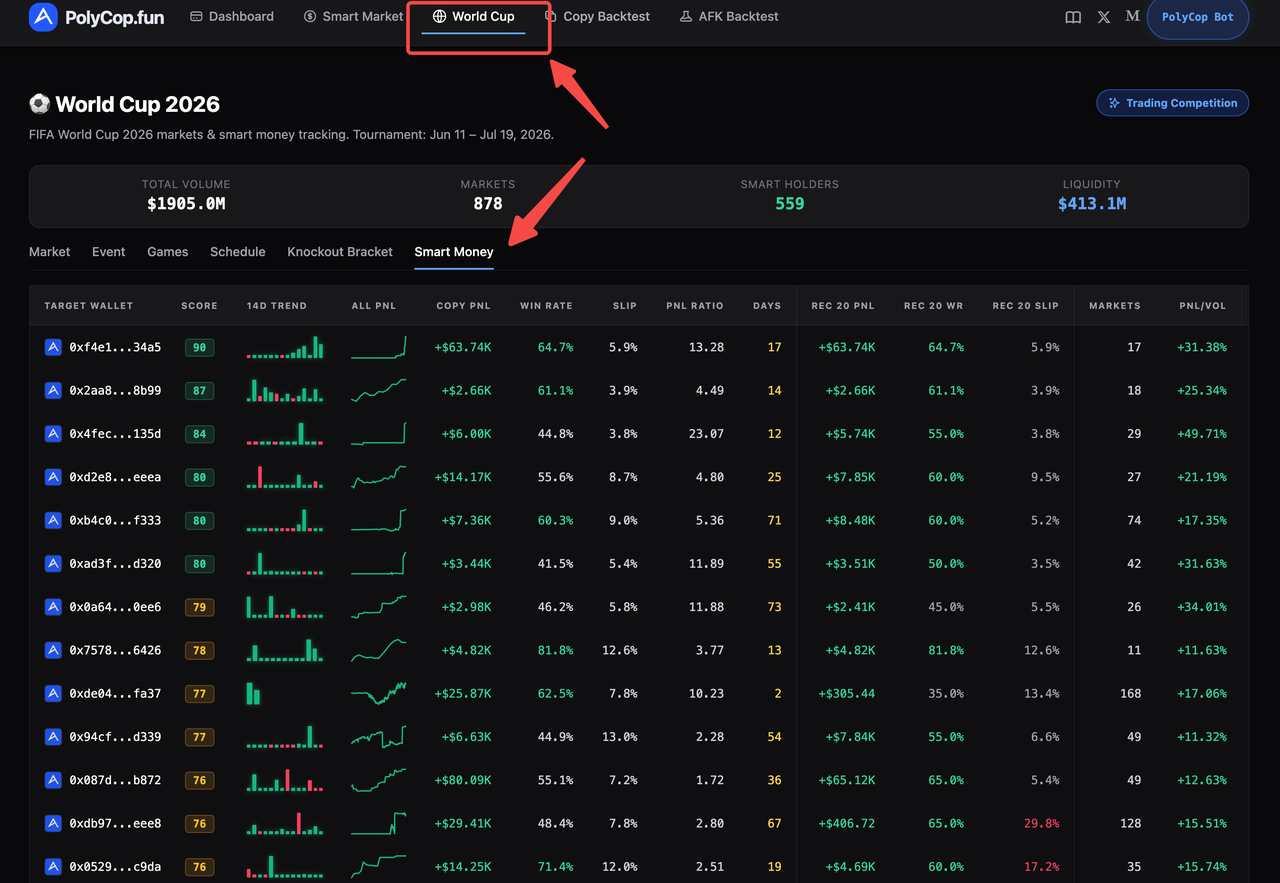
Task: Open the Medium M icon link
Action: coord(1132,17)
